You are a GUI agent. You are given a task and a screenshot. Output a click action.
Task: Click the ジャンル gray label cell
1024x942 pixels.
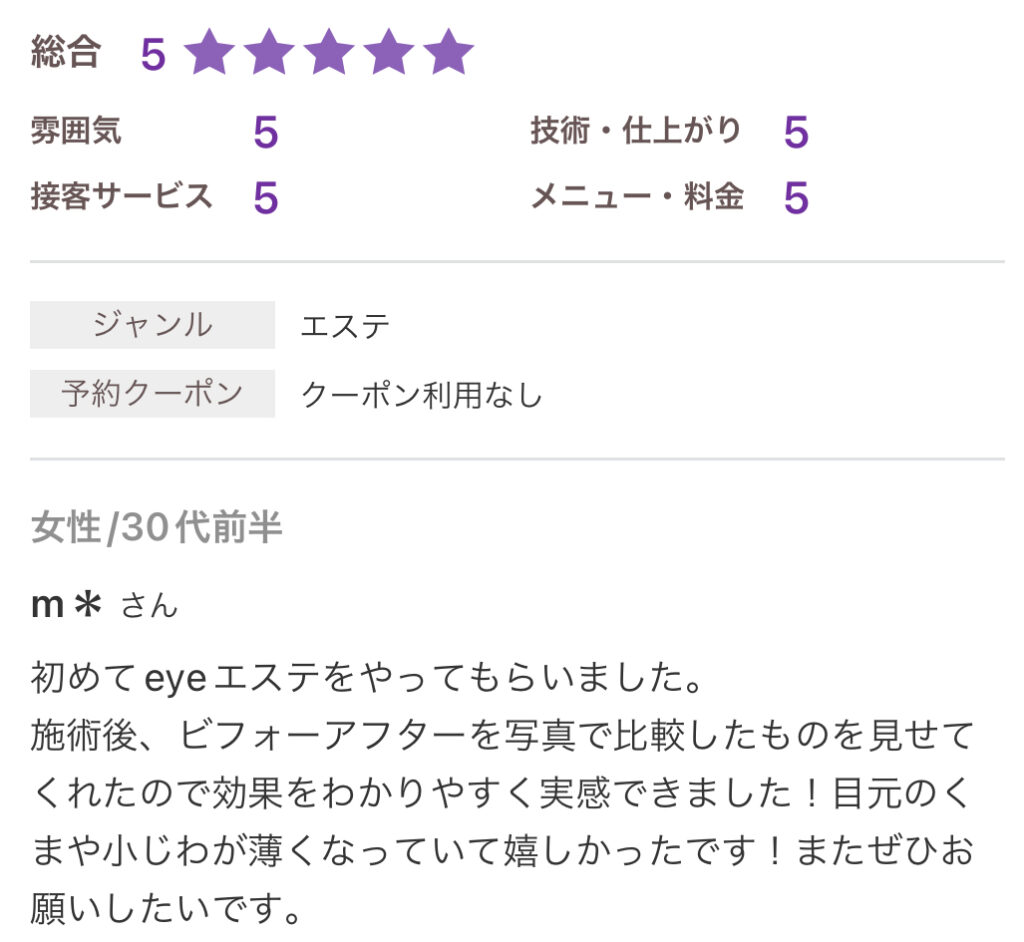pos(152,325)
